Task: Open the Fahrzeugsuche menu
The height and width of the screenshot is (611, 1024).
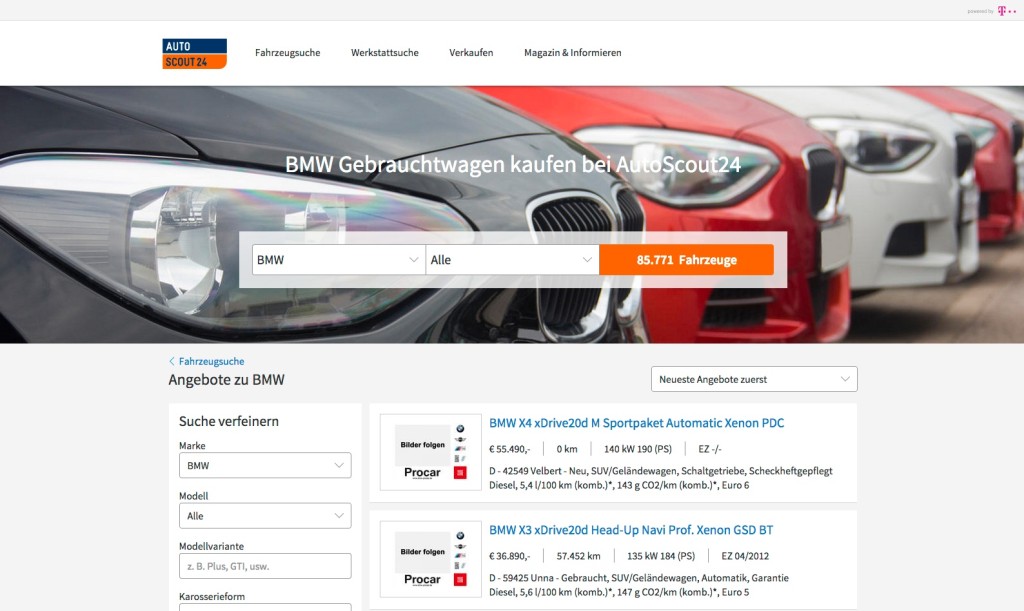Action: [287, 53]
